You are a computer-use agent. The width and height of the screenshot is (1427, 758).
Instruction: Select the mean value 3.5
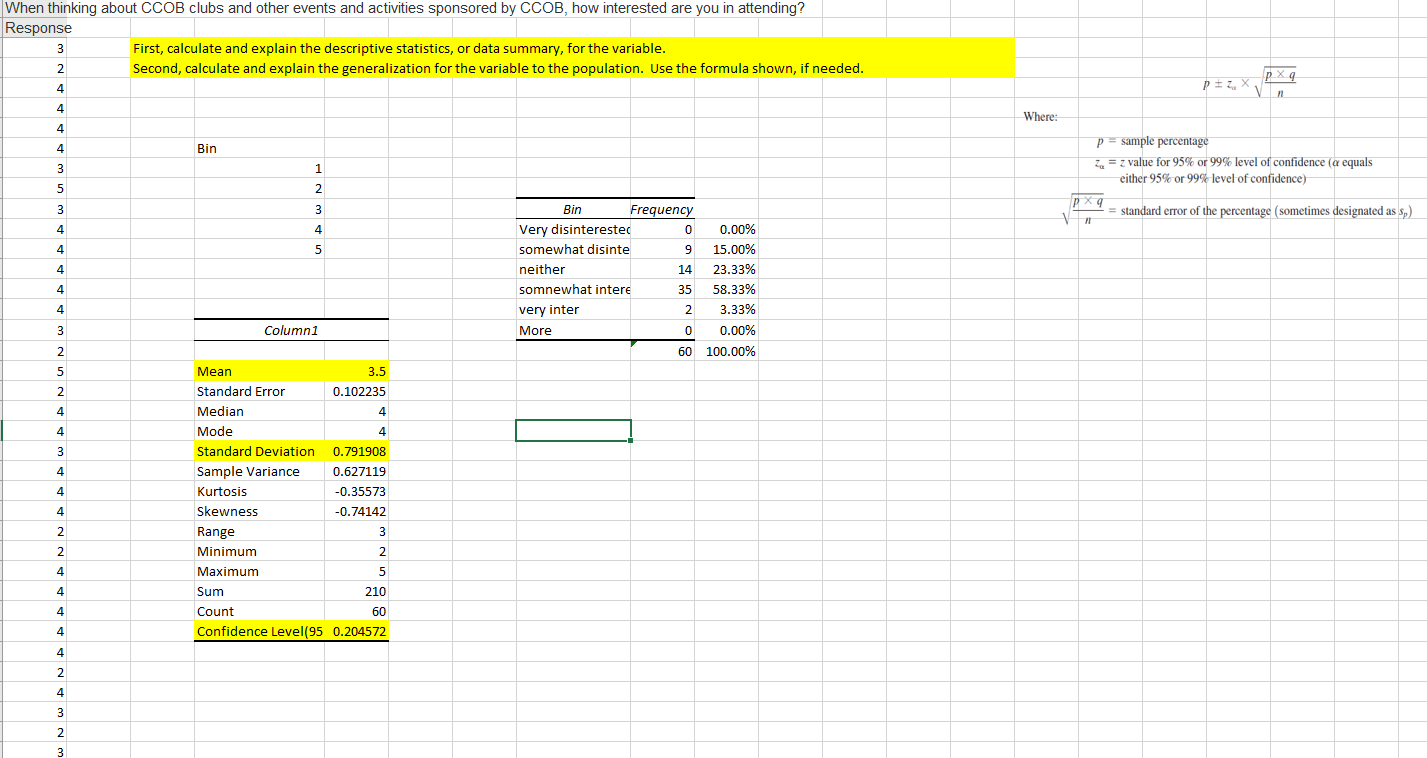click(x=356, y=371)
